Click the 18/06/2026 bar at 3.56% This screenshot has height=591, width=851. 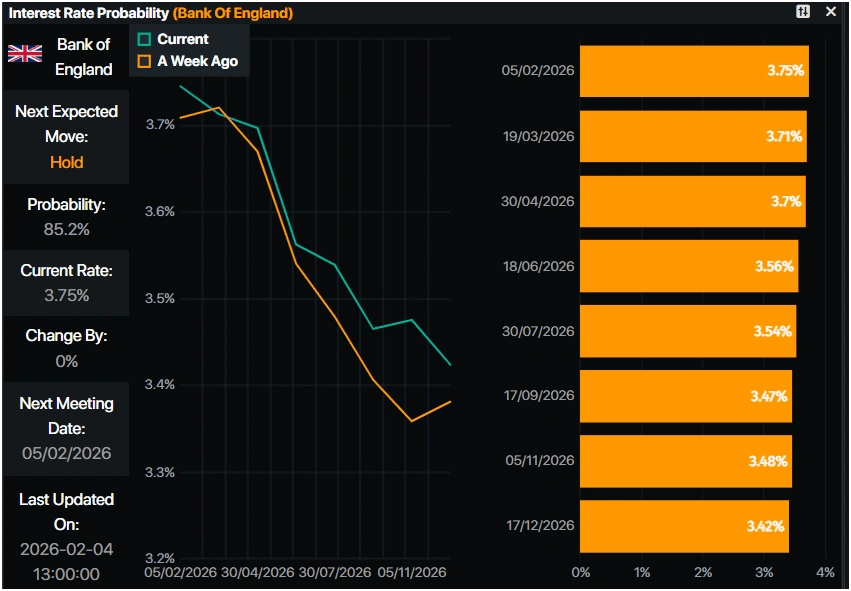[689, 266]
